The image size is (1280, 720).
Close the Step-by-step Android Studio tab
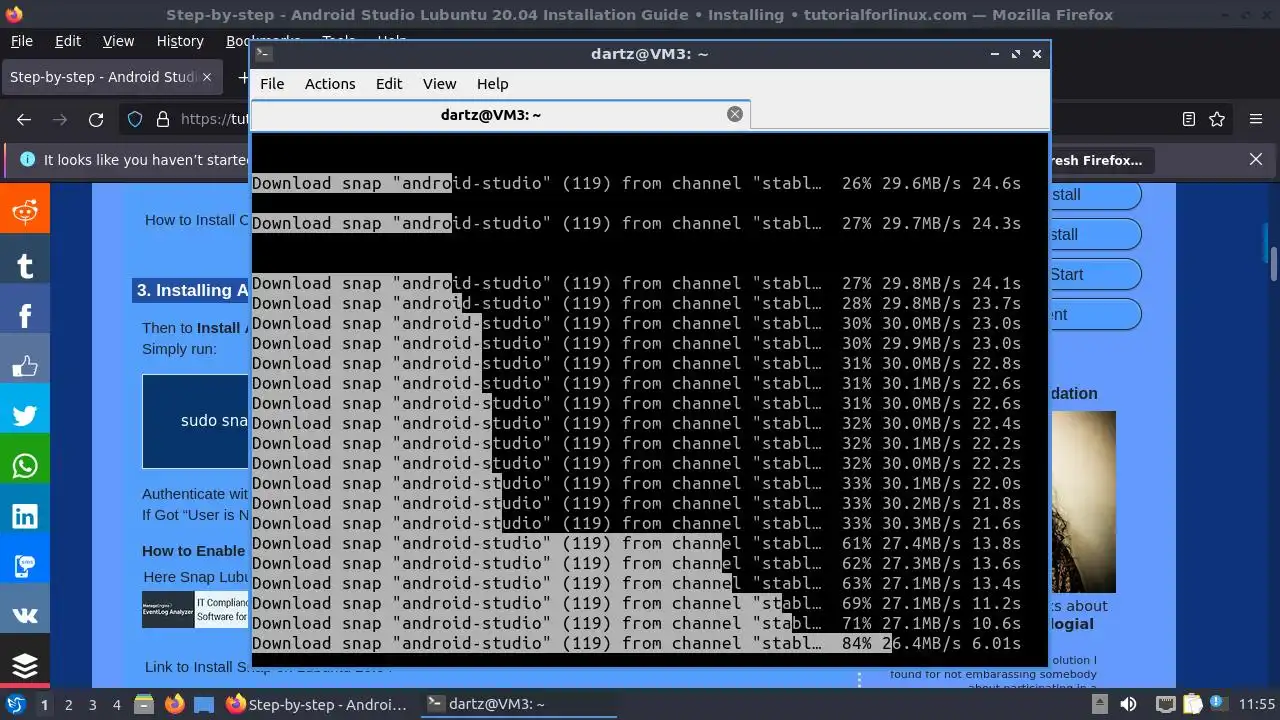coord(207,77)
